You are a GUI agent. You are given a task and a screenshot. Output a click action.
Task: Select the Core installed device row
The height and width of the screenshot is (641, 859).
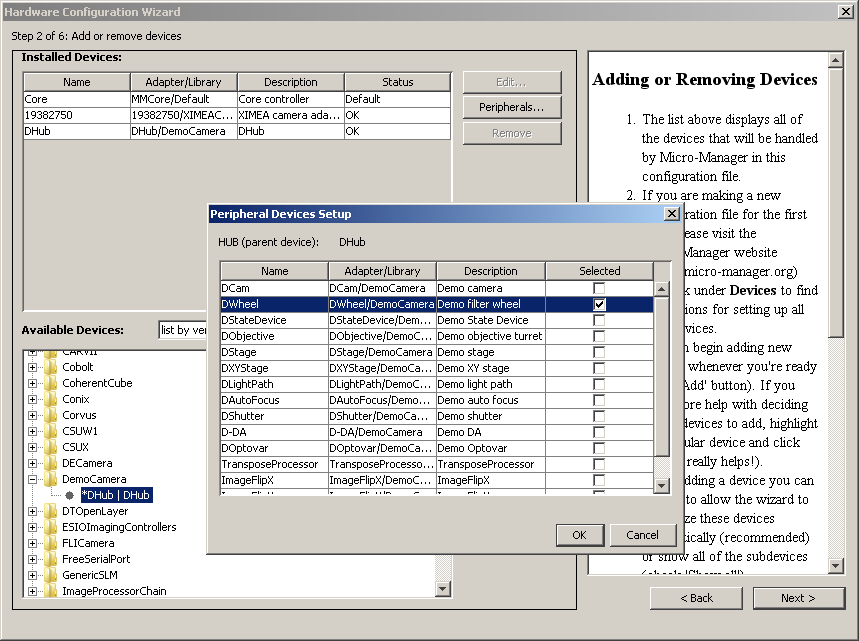tap(237, 99)
